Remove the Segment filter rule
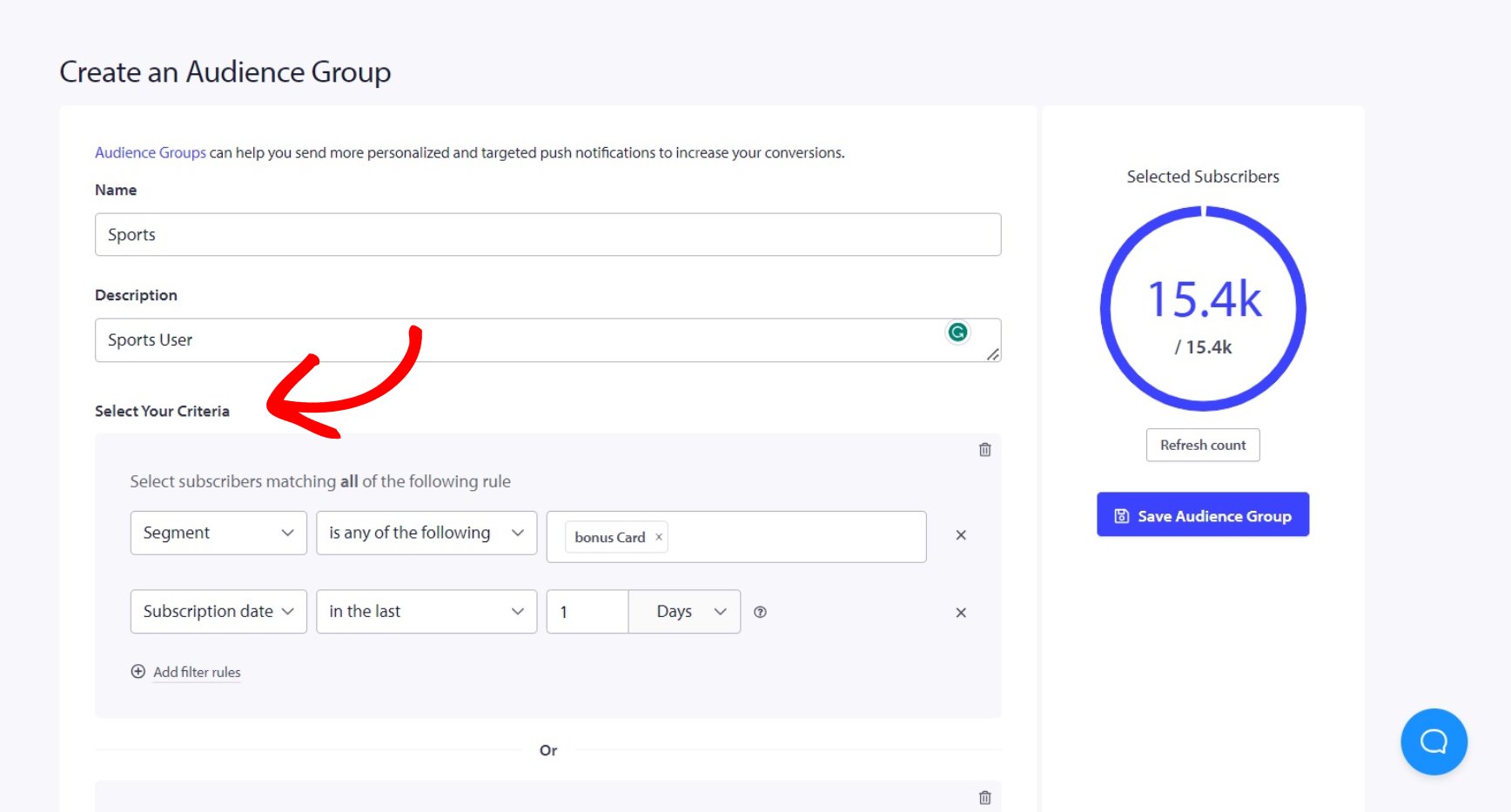Viewport: 1511px width, 812px height. [x=960, y=535]
